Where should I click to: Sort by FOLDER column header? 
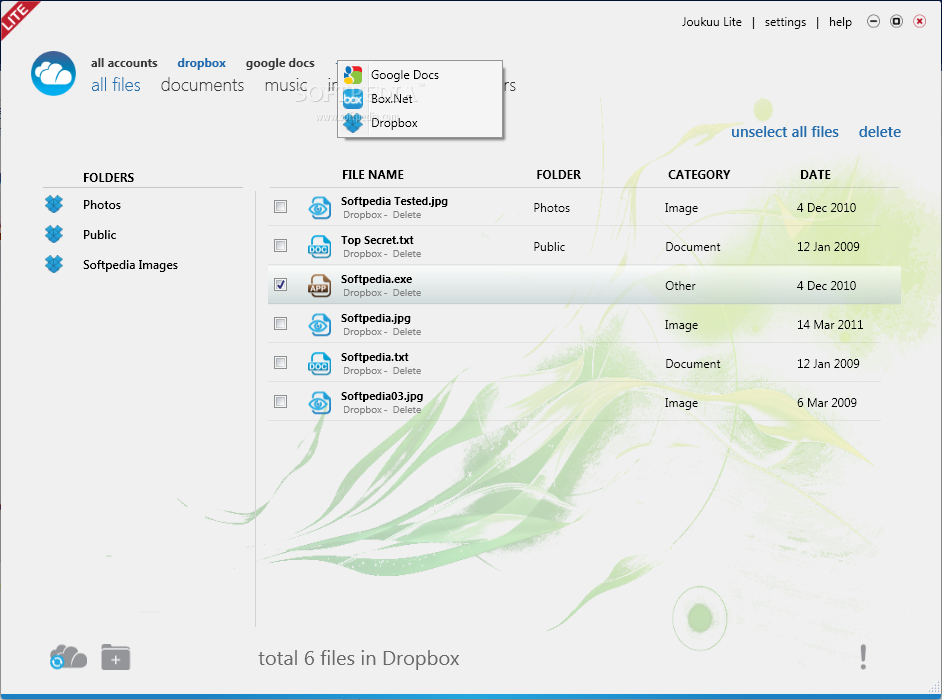558,174
